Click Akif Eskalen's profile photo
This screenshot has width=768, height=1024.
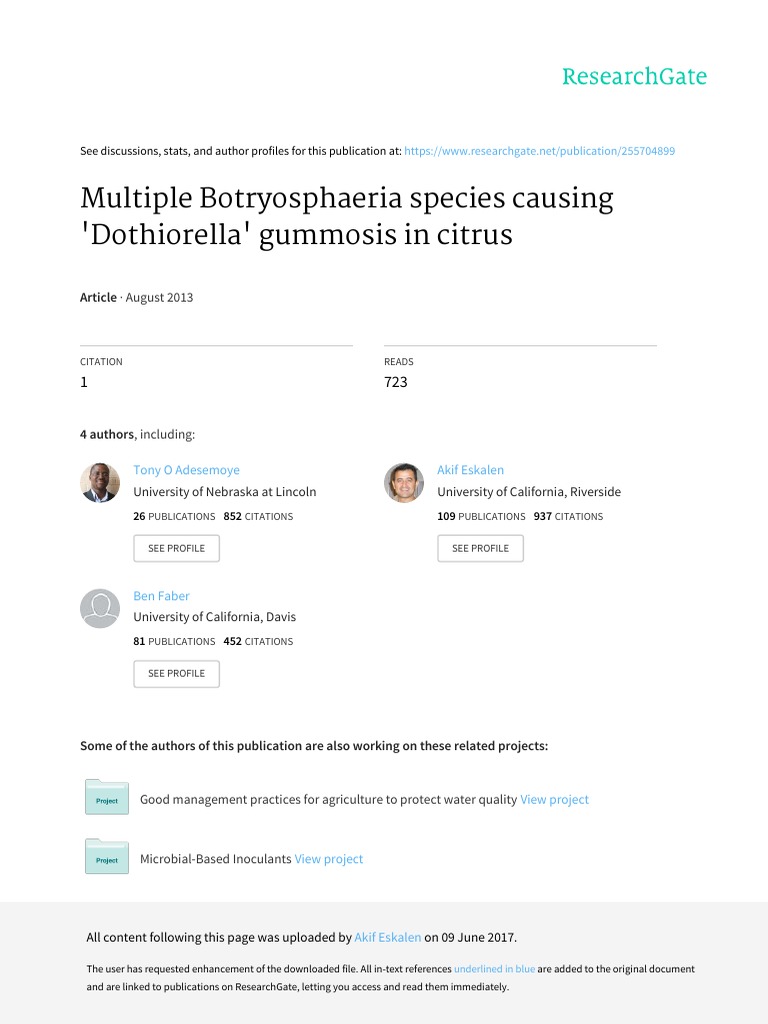404,483
